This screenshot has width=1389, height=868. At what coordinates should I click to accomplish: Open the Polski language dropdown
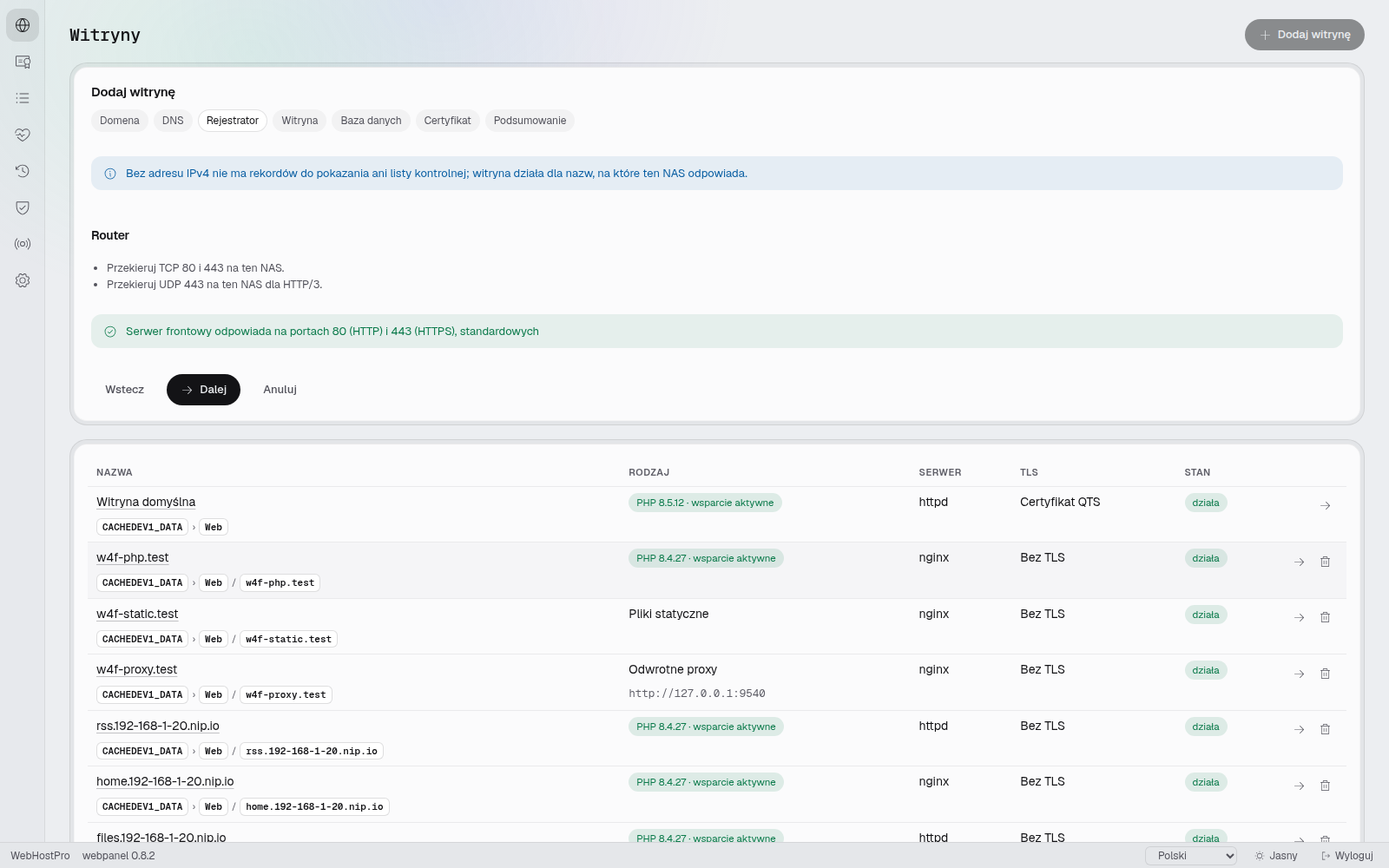1191,856
